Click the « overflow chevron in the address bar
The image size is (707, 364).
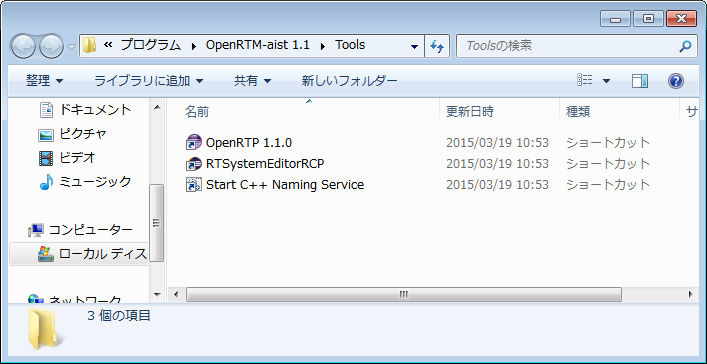[x=108, y=46]
